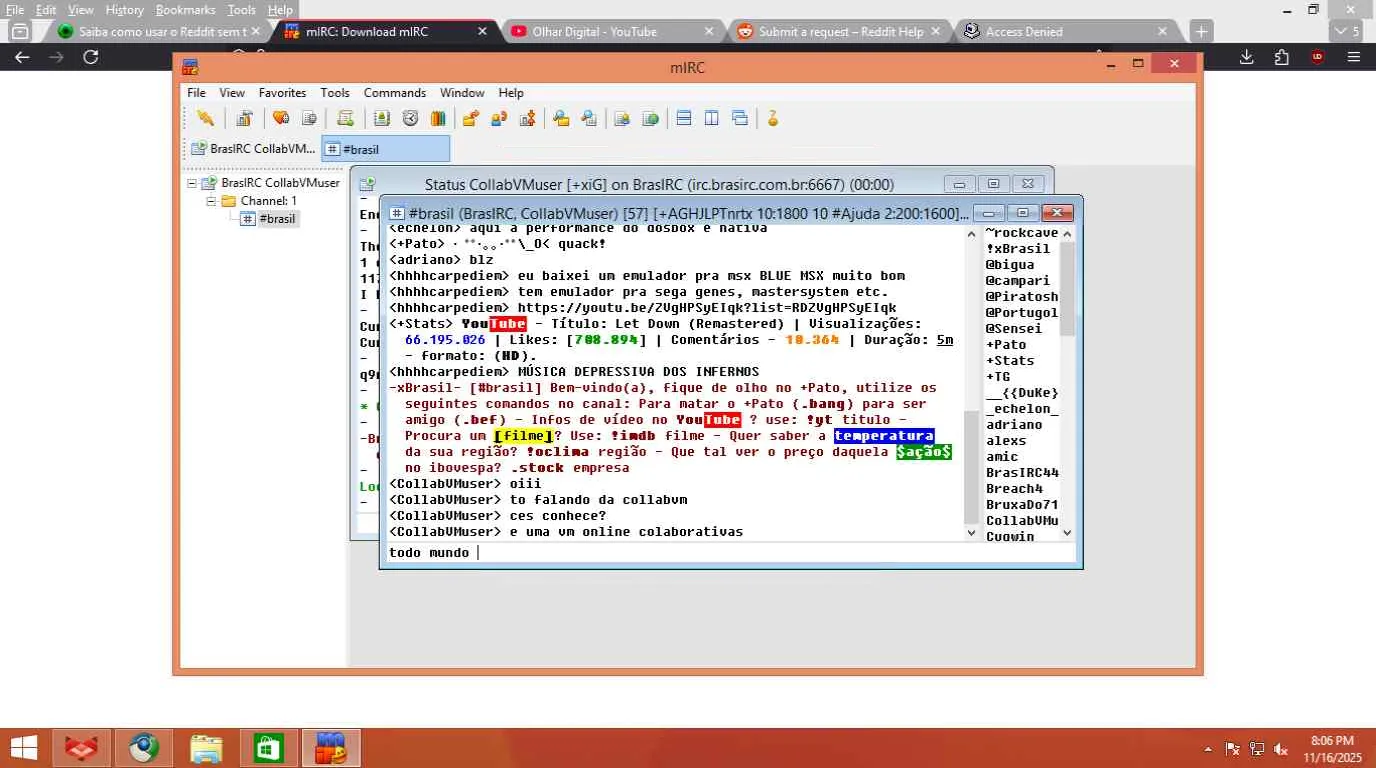Close the mIRC: Download mIRC tab
Viewport: 1376px width, 768px height.
click(x=482, y=31)
